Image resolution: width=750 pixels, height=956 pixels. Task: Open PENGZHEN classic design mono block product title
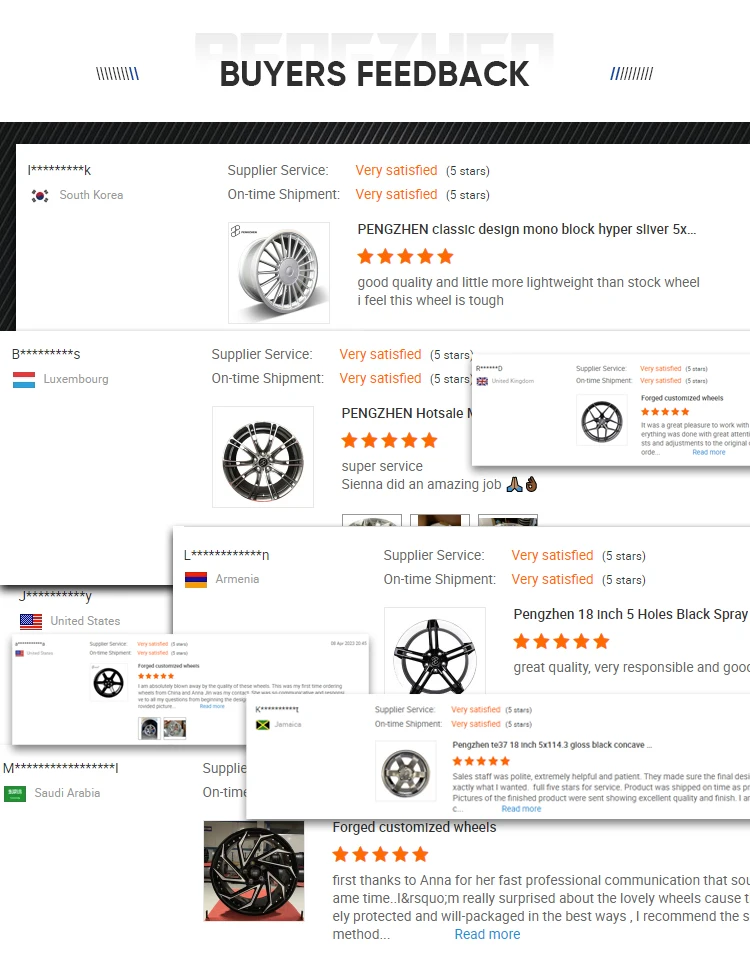point(526,230)
